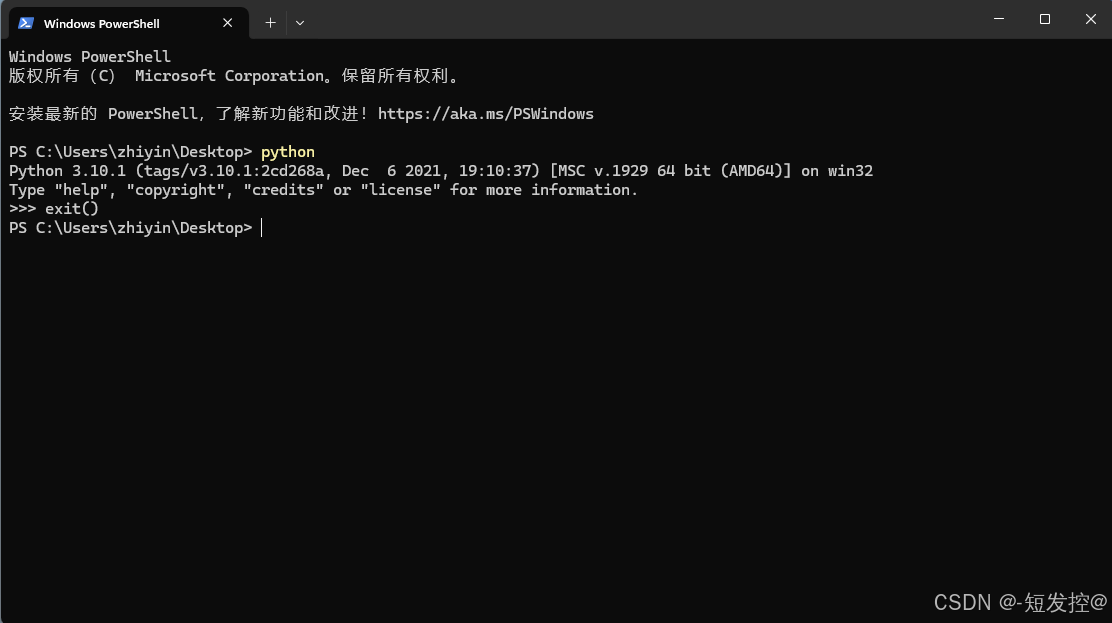
Task: Click the Windows PowerShell header text
Action: click(x=89, y=56)
